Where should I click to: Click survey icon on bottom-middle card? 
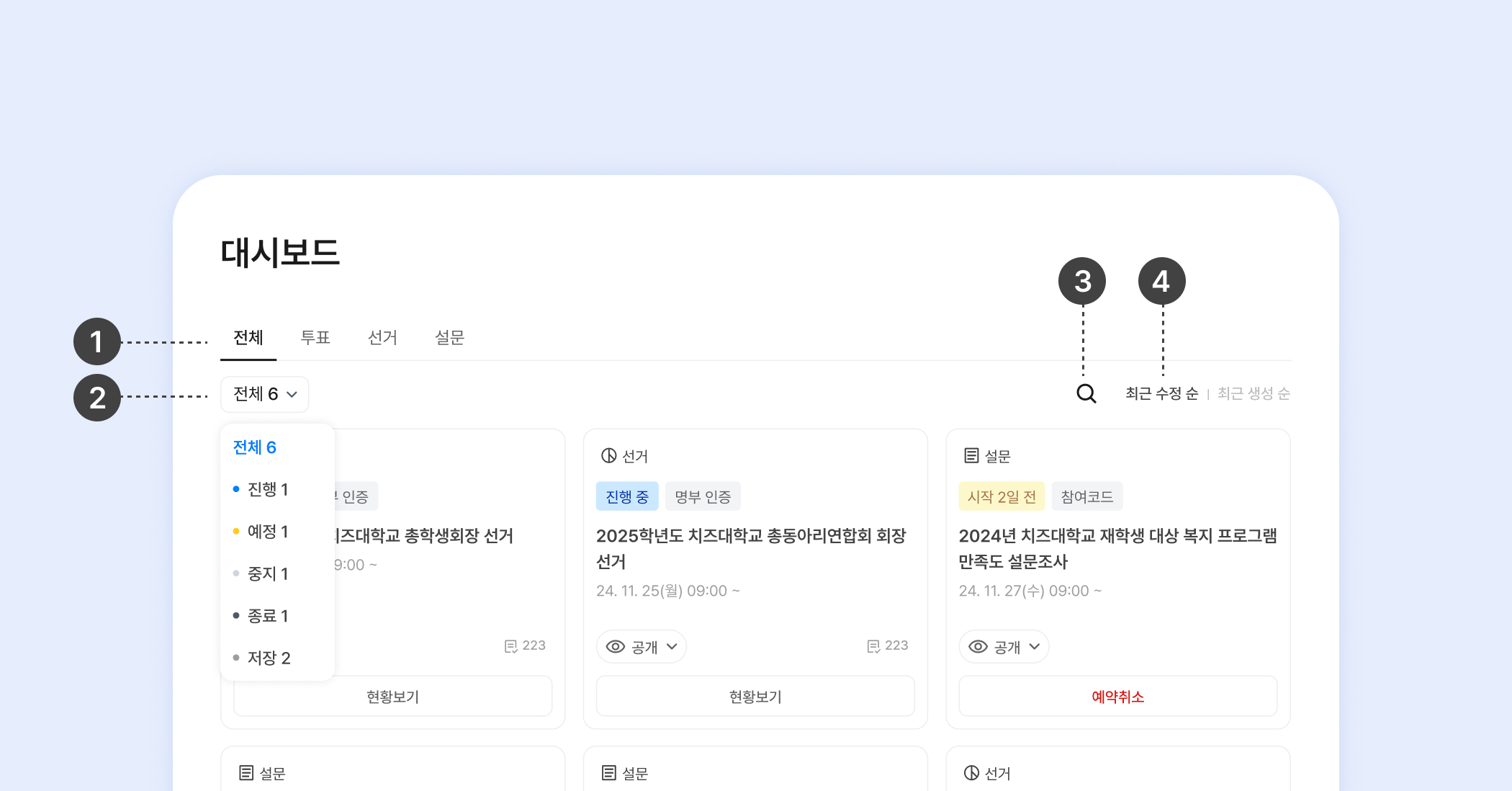(x=609, y=773)
